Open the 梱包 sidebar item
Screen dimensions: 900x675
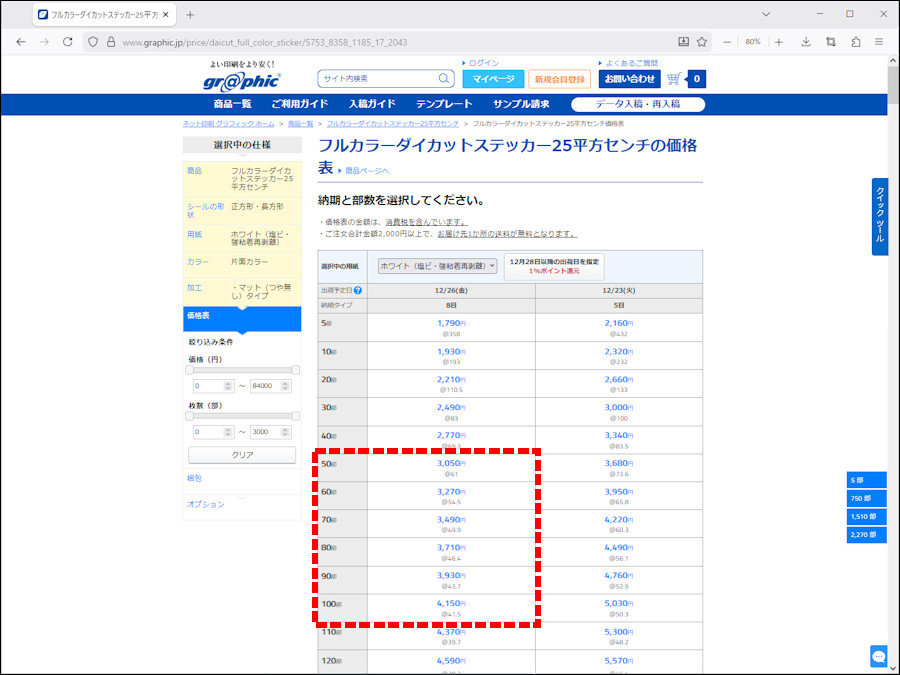tap(194, 478)
